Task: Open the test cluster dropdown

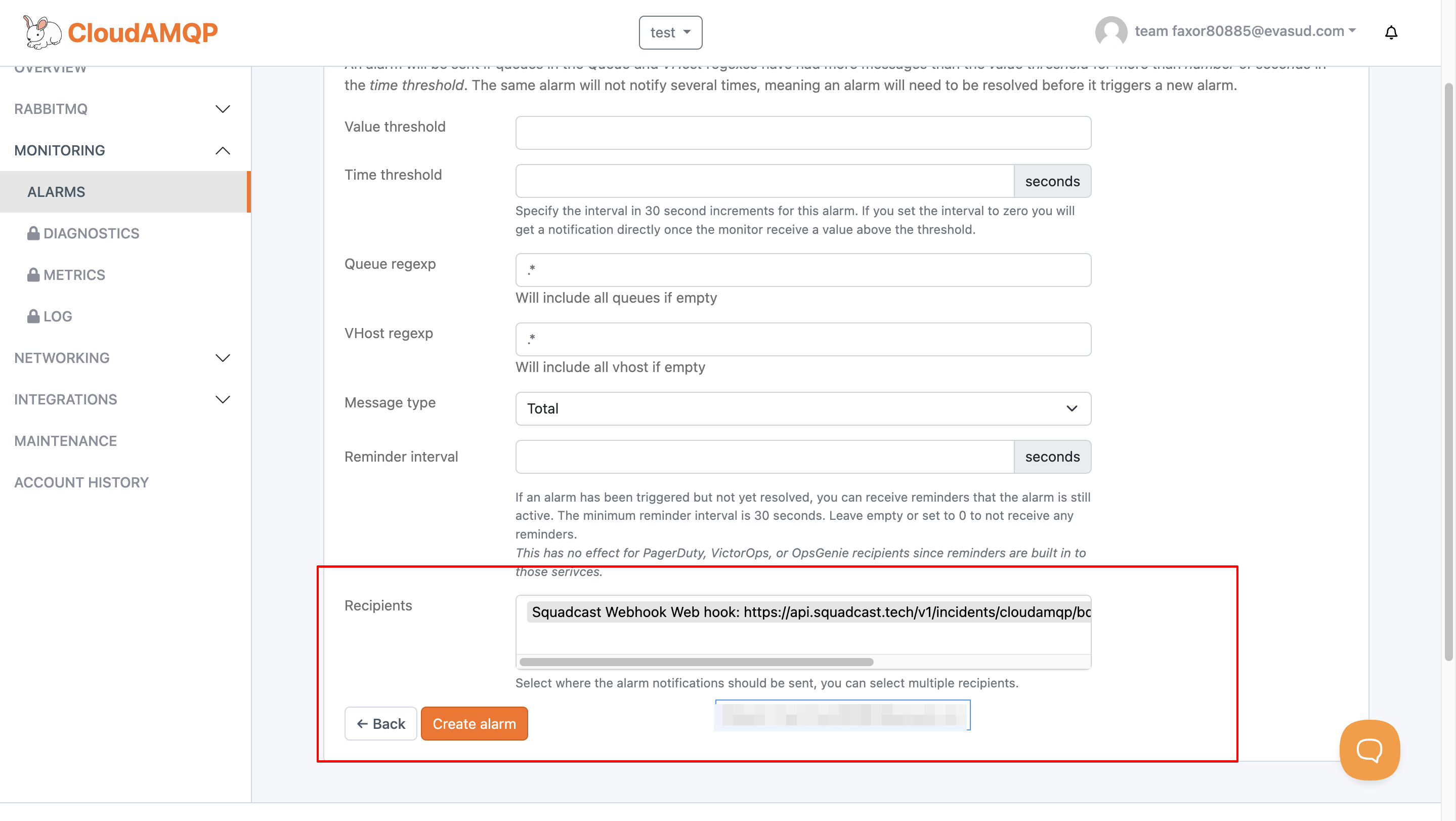Action: tap(670, 32)
